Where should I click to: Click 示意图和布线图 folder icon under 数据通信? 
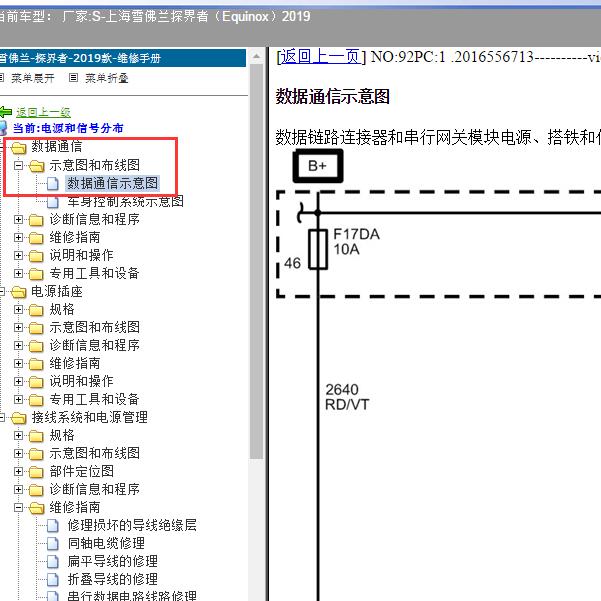click(x=37, y=166)
